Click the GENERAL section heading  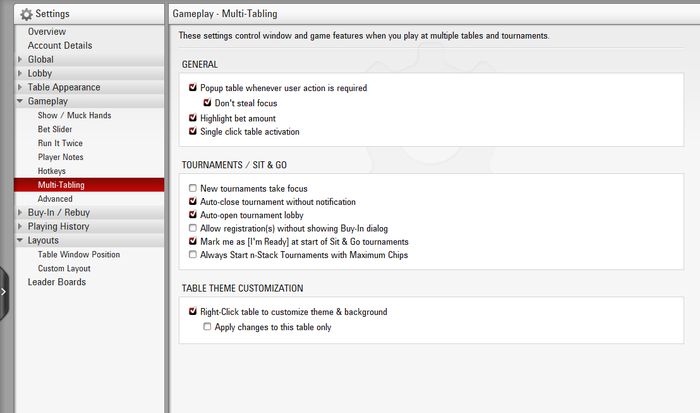pos(200,64)
